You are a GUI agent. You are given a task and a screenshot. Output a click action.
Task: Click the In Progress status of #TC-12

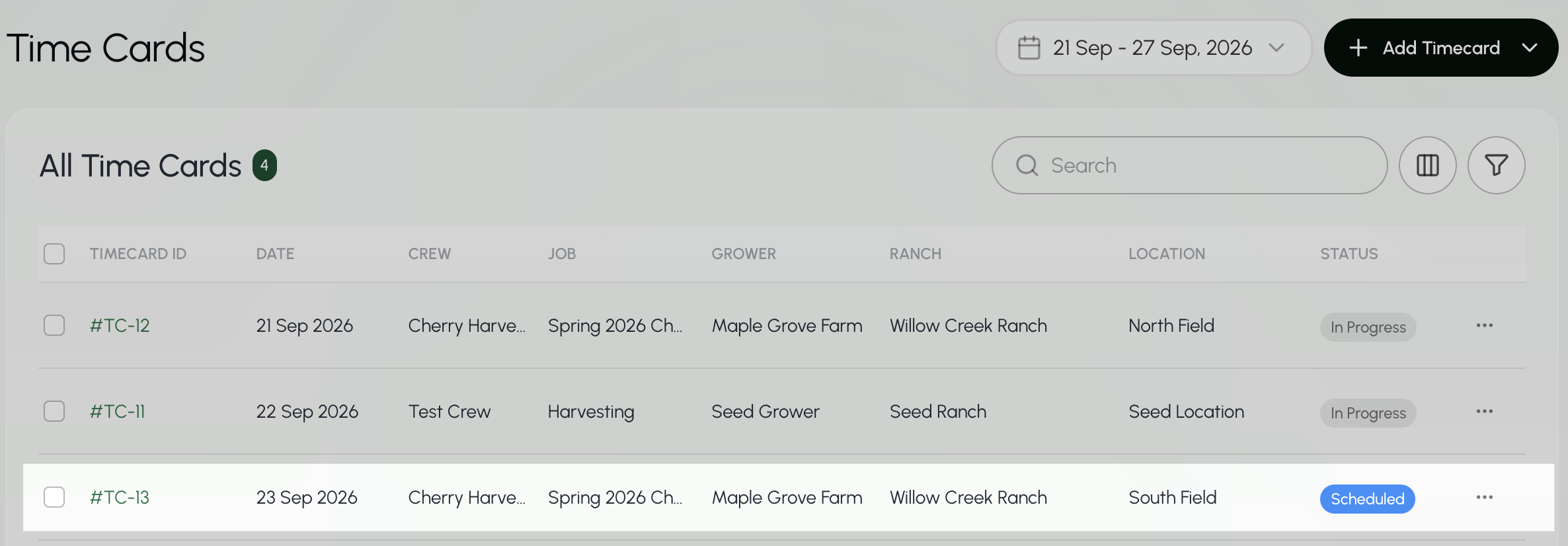click(x=1368, y=327)
